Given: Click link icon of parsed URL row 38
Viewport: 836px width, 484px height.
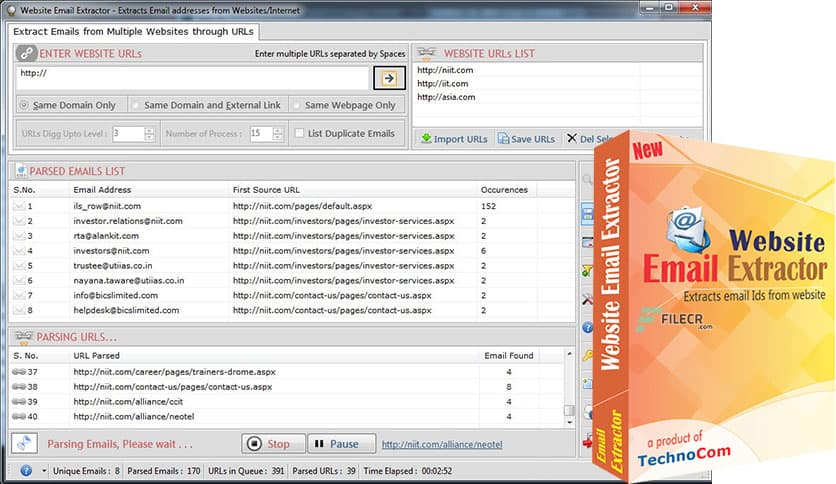Looking at the screenshot, I should coord(19,386).
